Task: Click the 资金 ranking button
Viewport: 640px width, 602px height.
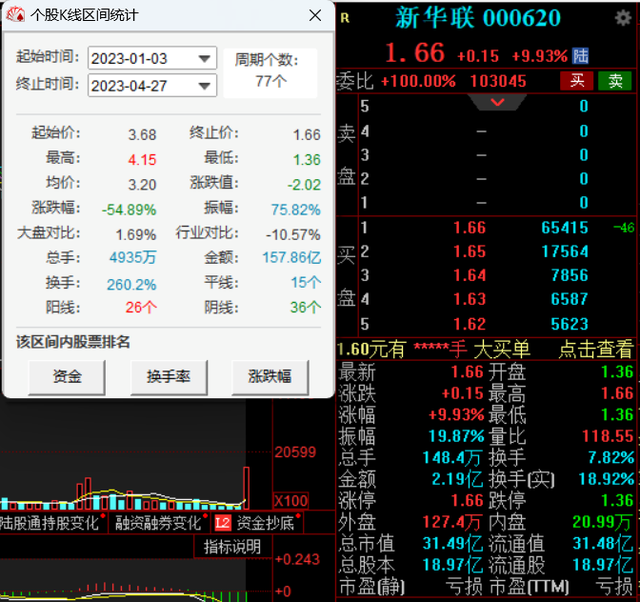Action: pos(67,377)
